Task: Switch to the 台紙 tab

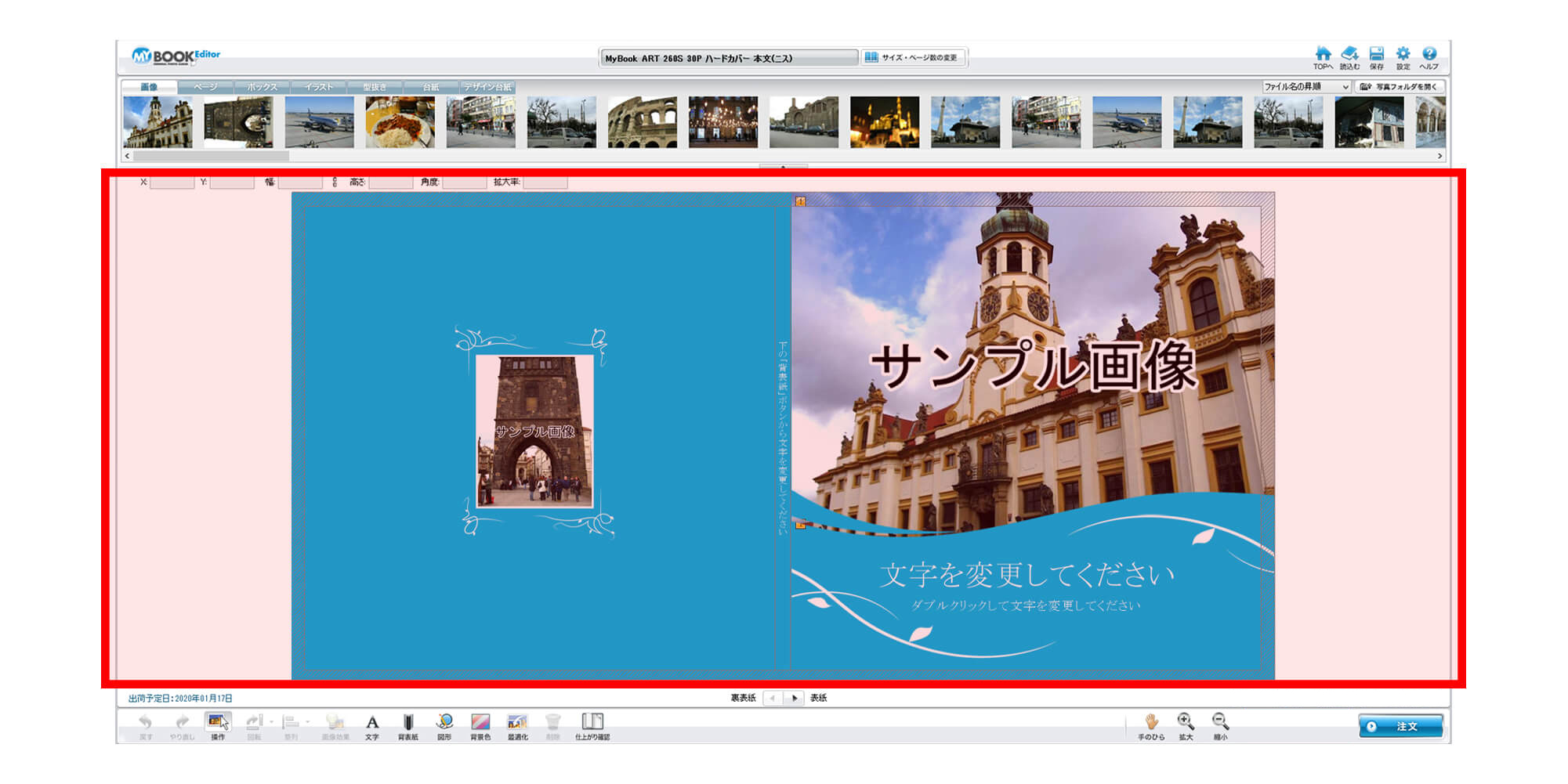Action: point(431,87)
